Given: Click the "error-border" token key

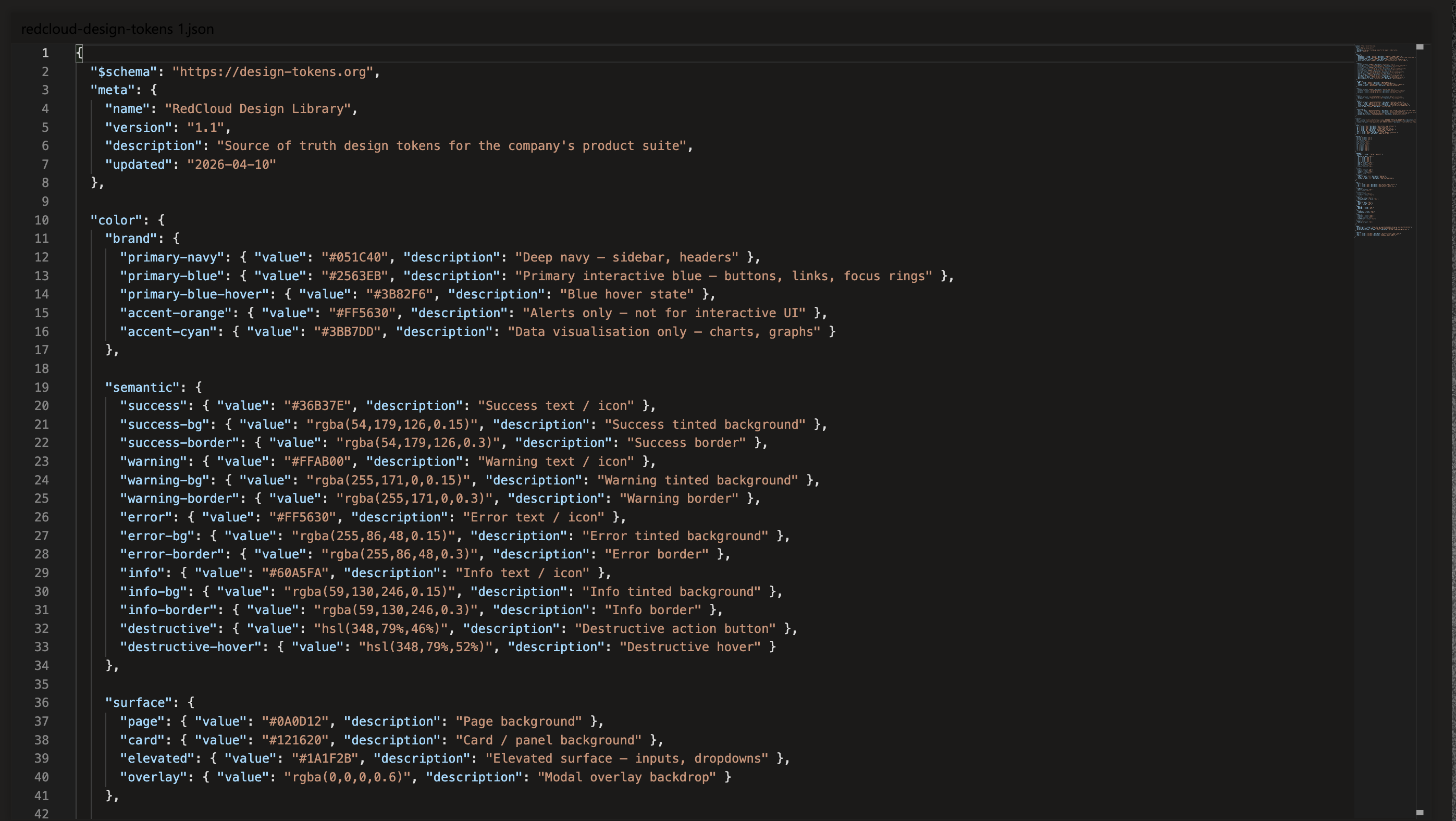Looking at the screenshot, I should pos(172,554).
